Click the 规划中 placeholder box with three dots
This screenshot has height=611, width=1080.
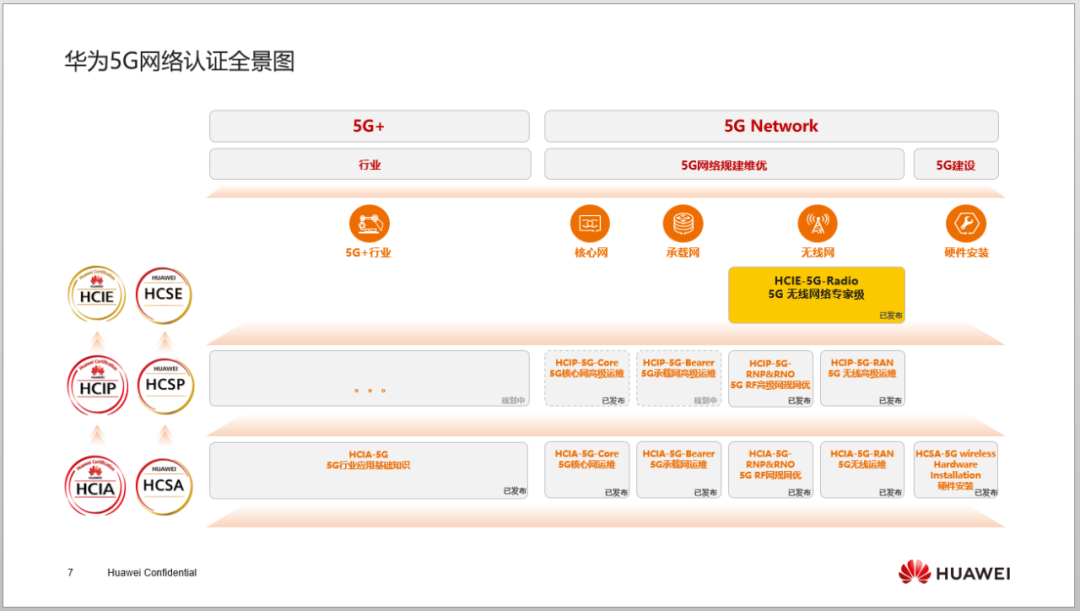[x=369, y=378]
